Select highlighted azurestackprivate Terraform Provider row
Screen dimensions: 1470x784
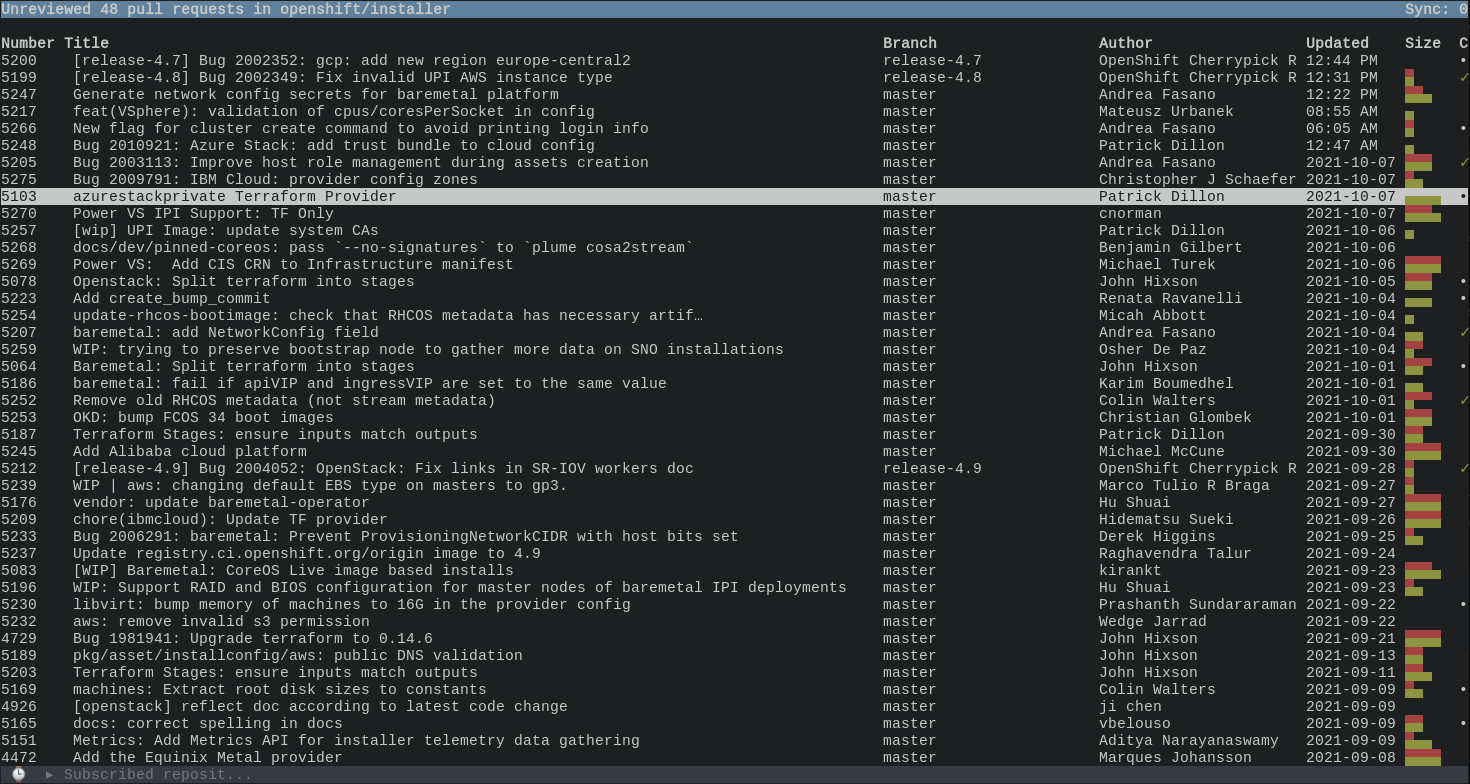(x=735, y=196)
